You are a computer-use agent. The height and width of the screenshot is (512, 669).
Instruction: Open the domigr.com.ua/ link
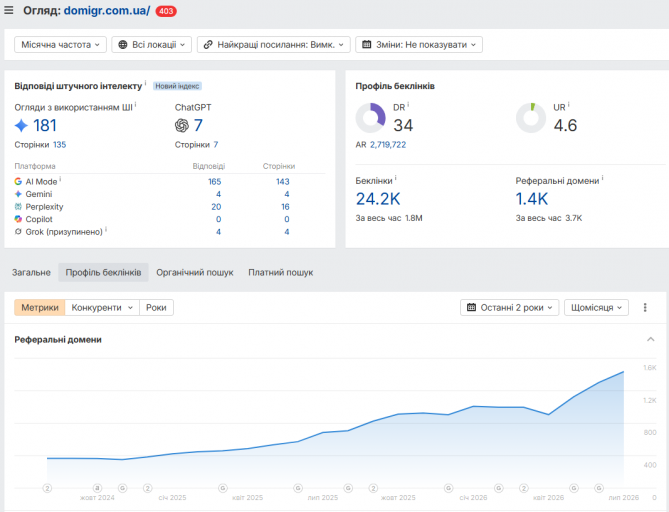point(107,10)
